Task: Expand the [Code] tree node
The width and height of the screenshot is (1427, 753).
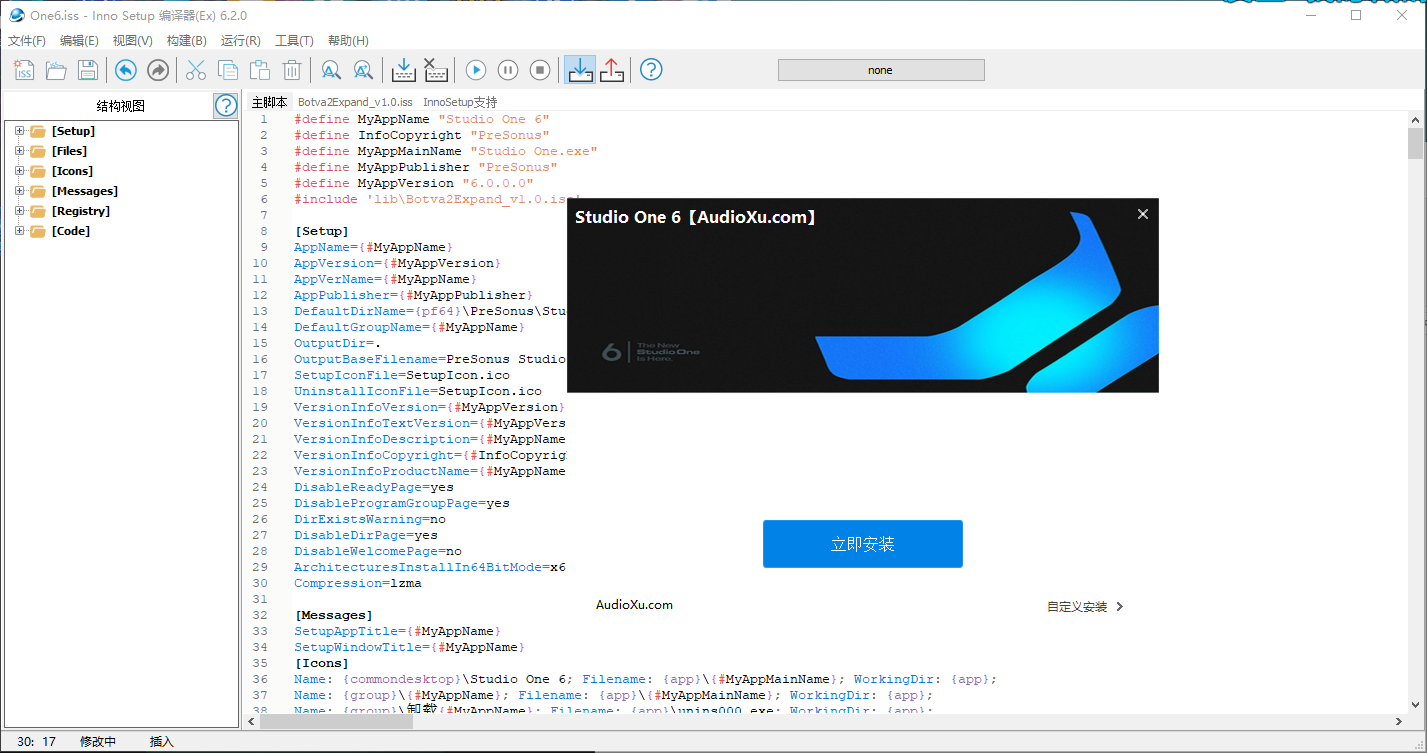Action: pyautogui.click(x=19, y=231)
